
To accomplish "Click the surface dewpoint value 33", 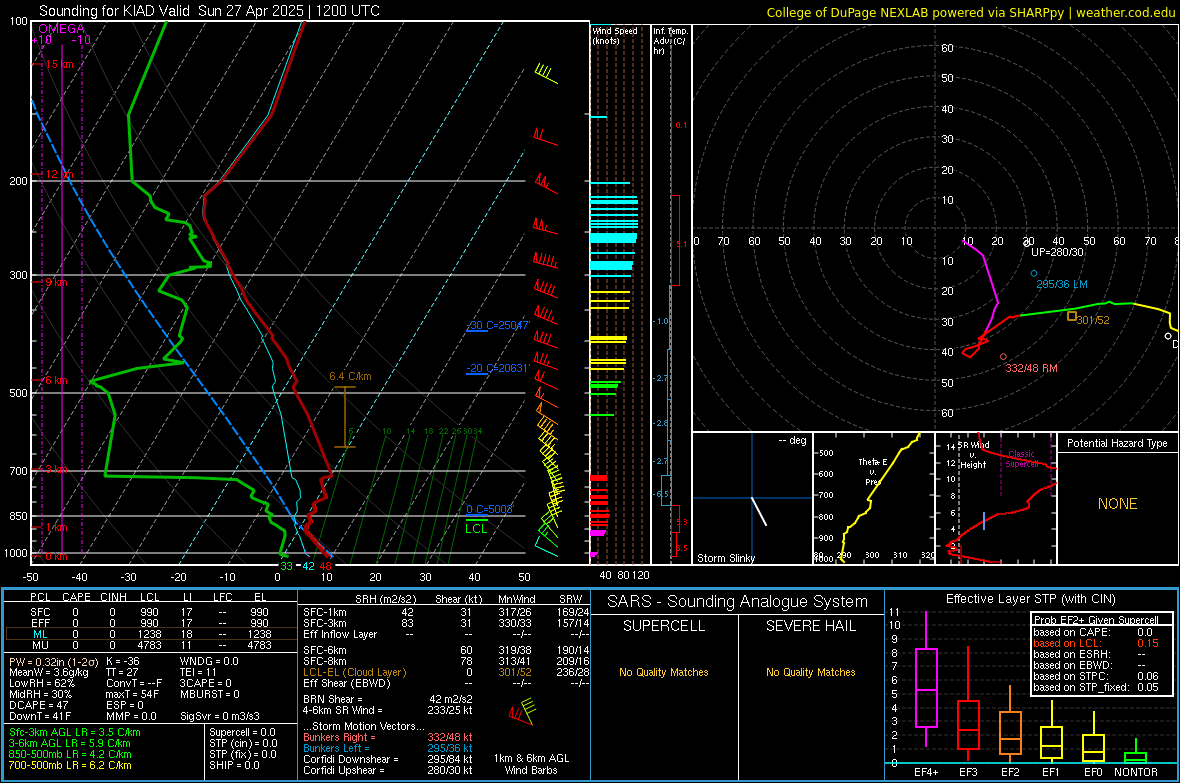I will 286,566.
